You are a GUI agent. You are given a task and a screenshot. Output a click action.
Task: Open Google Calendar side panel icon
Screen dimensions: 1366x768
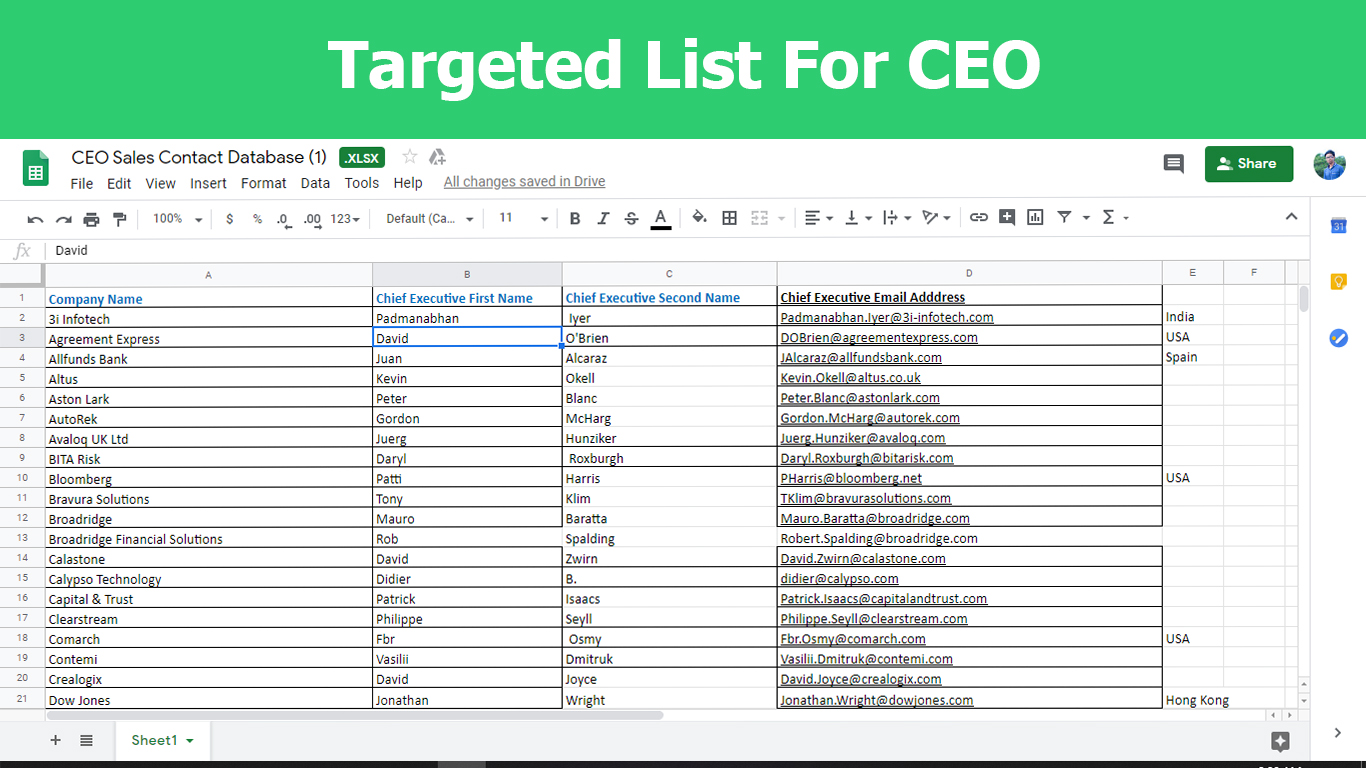(1338, 226)
